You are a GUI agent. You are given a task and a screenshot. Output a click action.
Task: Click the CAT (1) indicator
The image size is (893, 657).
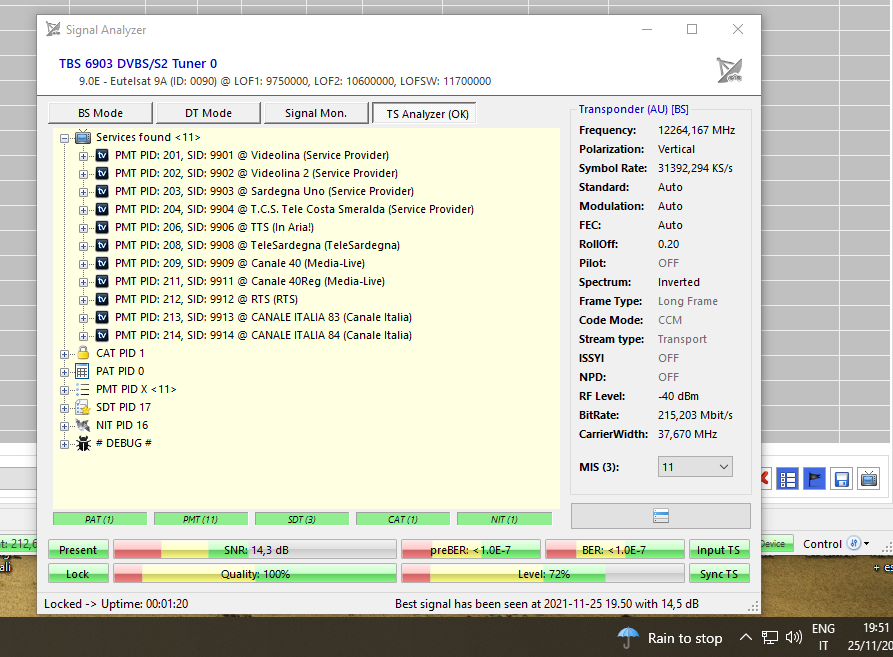(403, 519)
